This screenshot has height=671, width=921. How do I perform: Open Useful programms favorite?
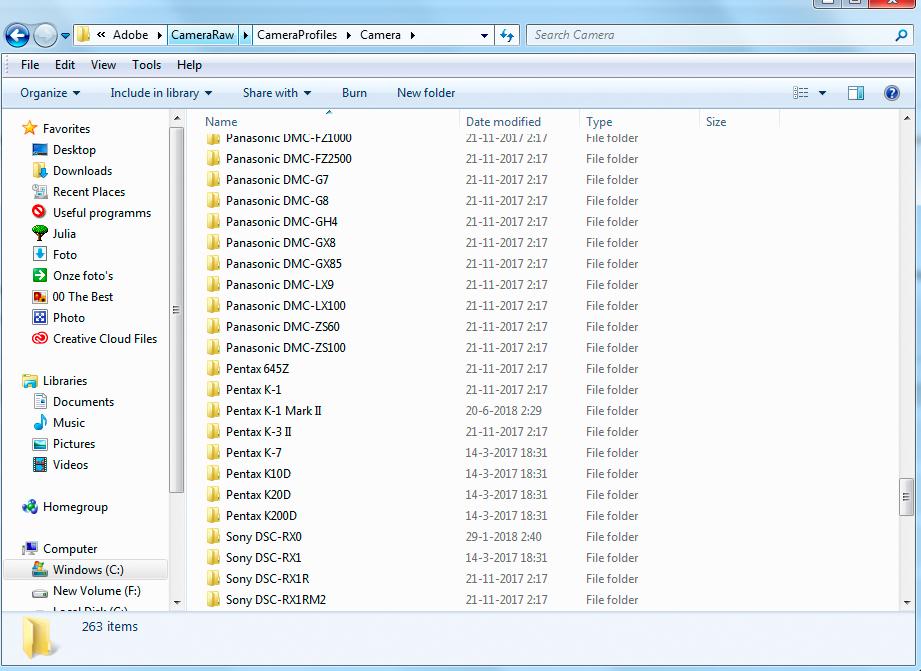91,213
